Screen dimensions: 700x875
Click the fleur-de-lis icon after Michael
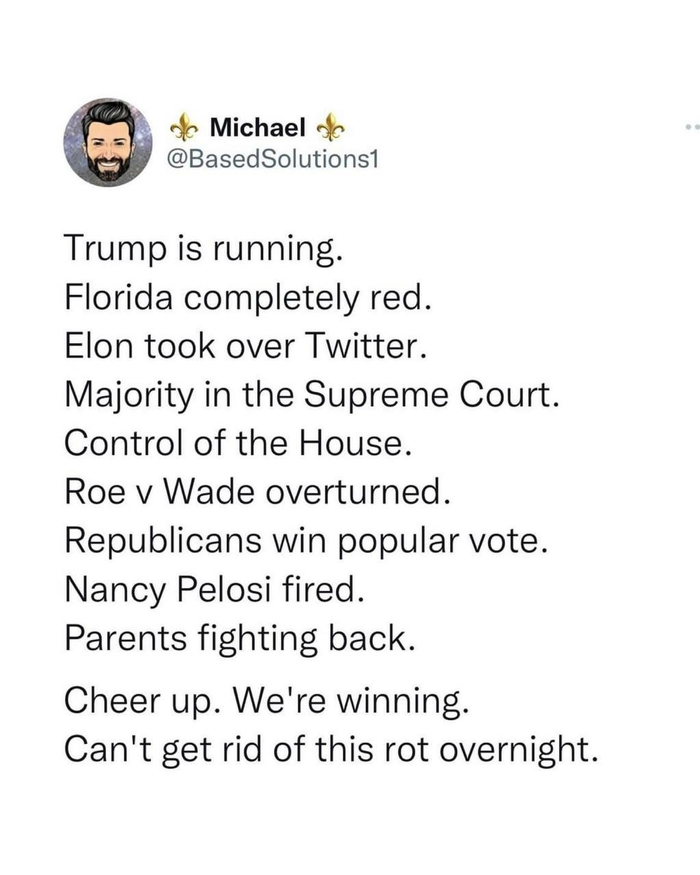point(330,128)
